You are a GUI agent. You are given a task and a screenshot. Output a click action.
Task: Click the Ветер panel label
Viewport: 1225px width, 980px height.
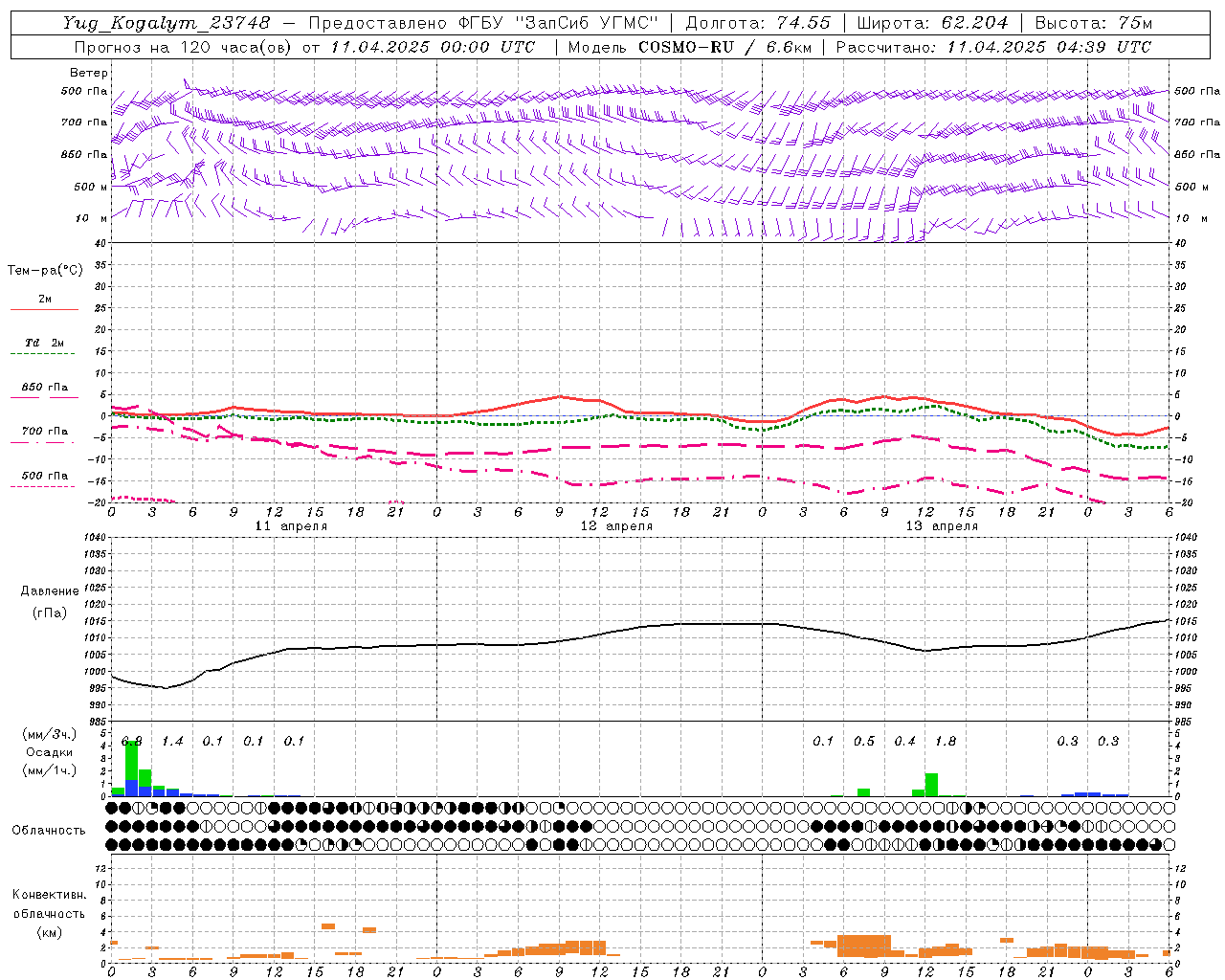89,73
